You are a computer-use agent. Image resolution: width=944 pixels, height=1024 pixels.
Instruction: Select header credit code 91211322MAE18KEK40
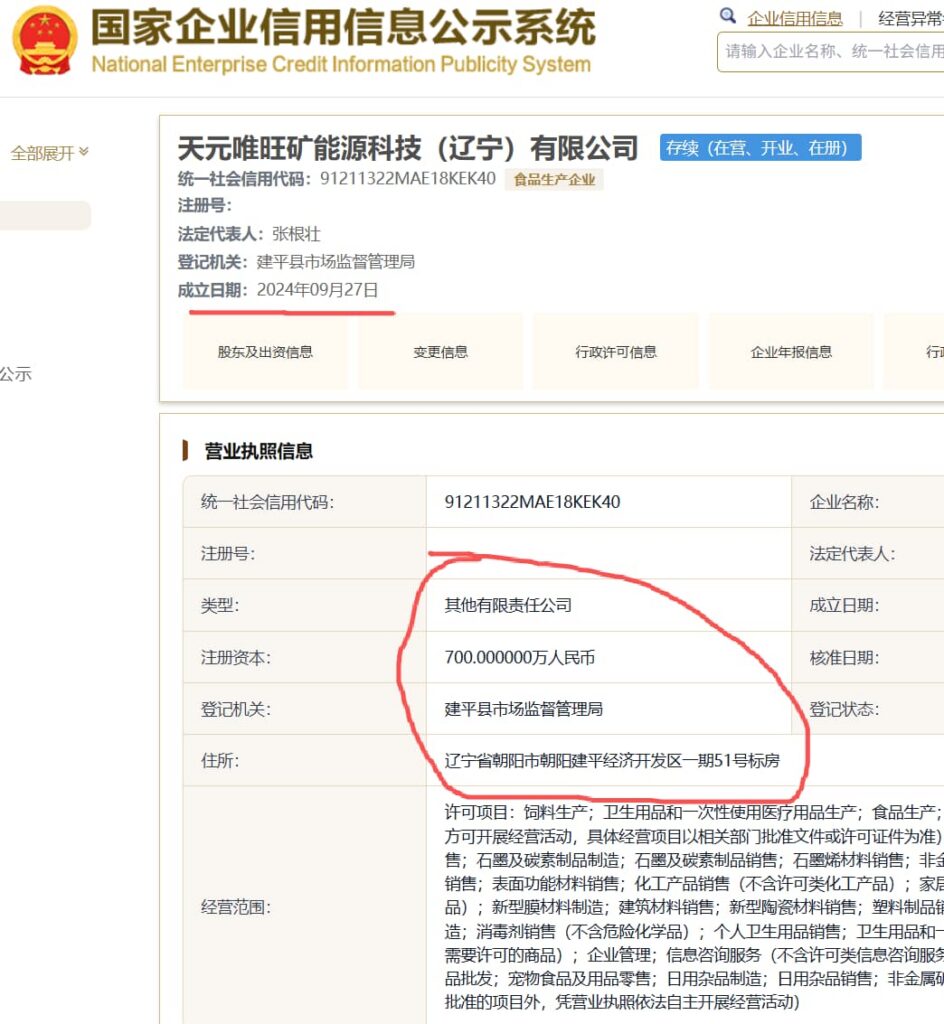pyautogui.click(x=408, y=178)
